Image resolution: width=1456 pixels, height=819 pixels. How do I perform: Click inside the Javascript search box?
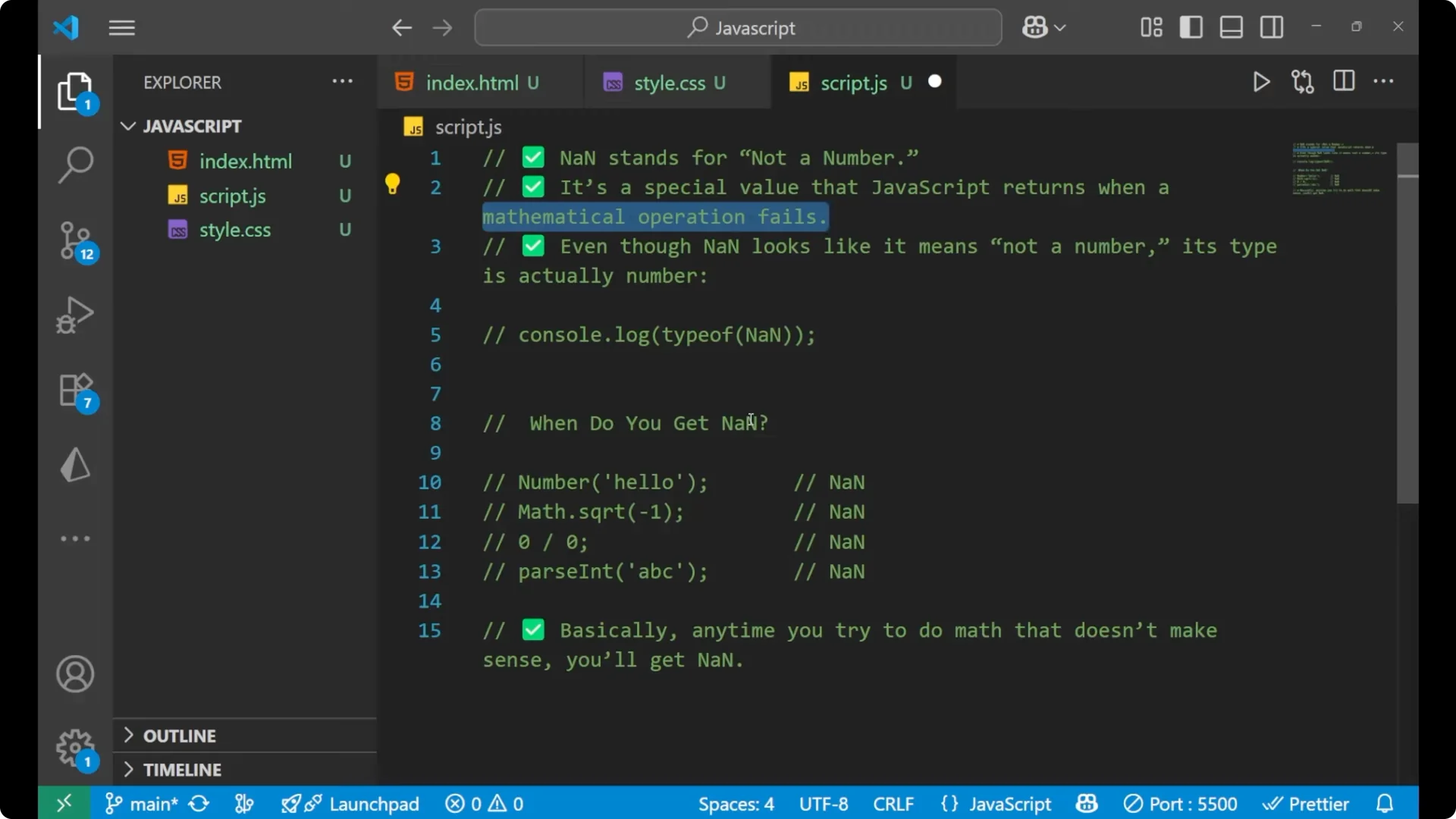click(738, 27)
